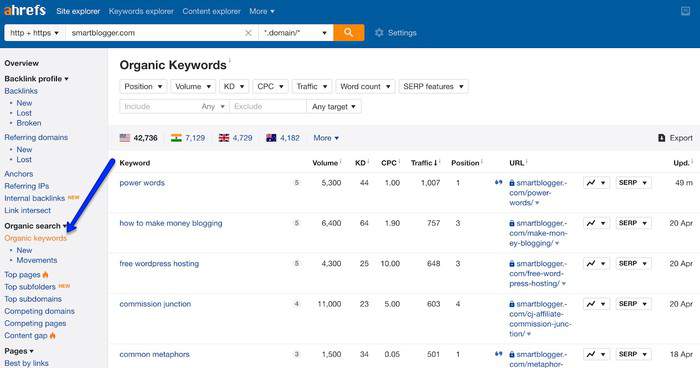Open the SERP features filter dropdown

[x=433, y=86]
